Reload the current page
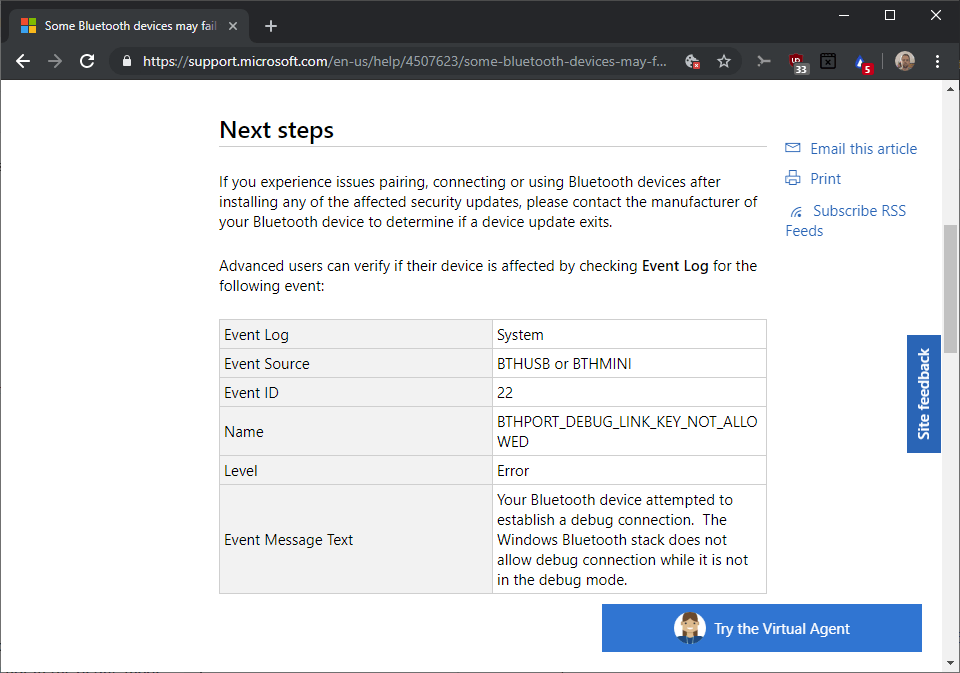 (x=87, y=61)
